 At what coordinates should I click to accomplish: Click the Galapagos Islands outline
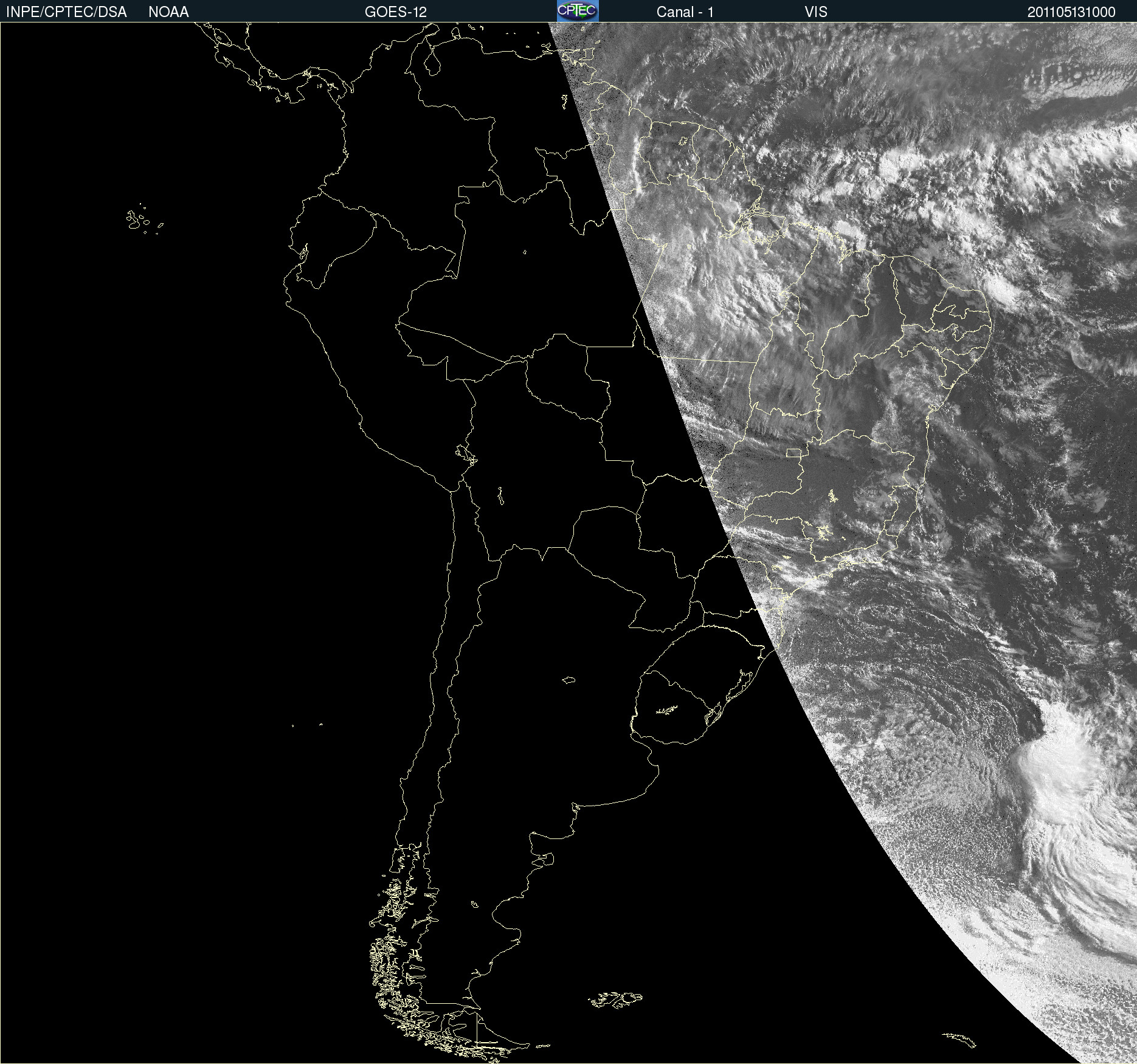click(143, 219)
